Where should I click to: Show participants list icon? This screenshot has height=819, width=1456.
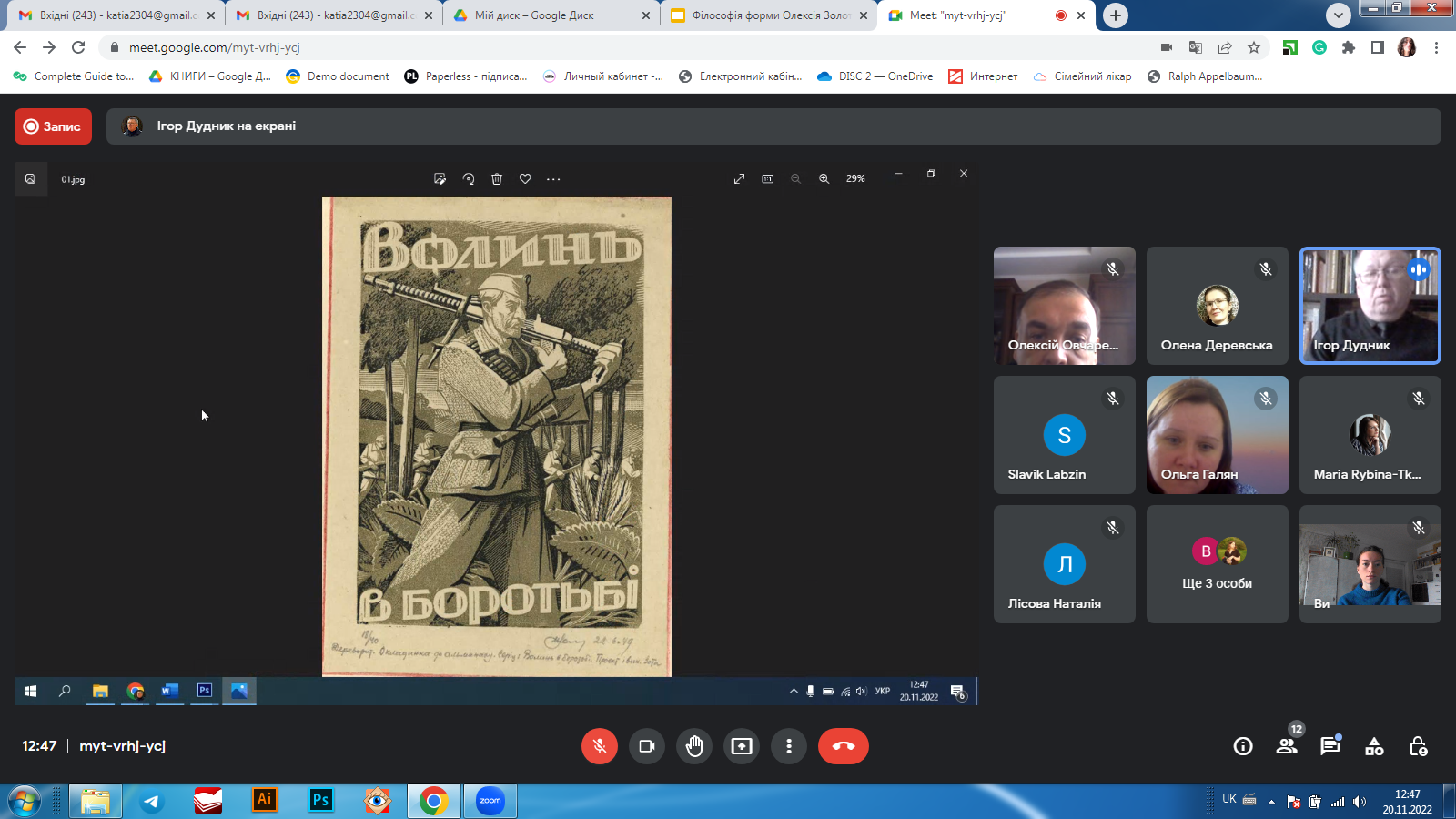(1287, 746)
